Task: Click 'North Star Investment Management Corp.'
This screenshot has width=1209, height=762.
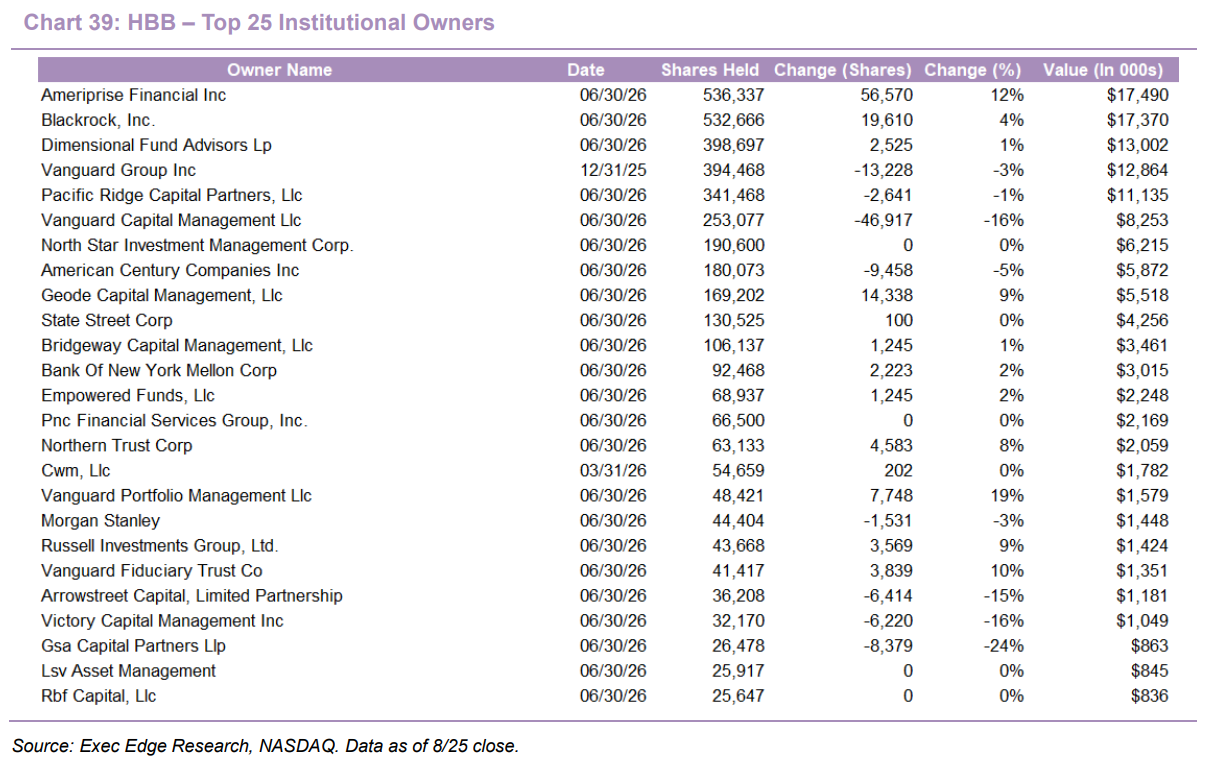Action: 197,245
